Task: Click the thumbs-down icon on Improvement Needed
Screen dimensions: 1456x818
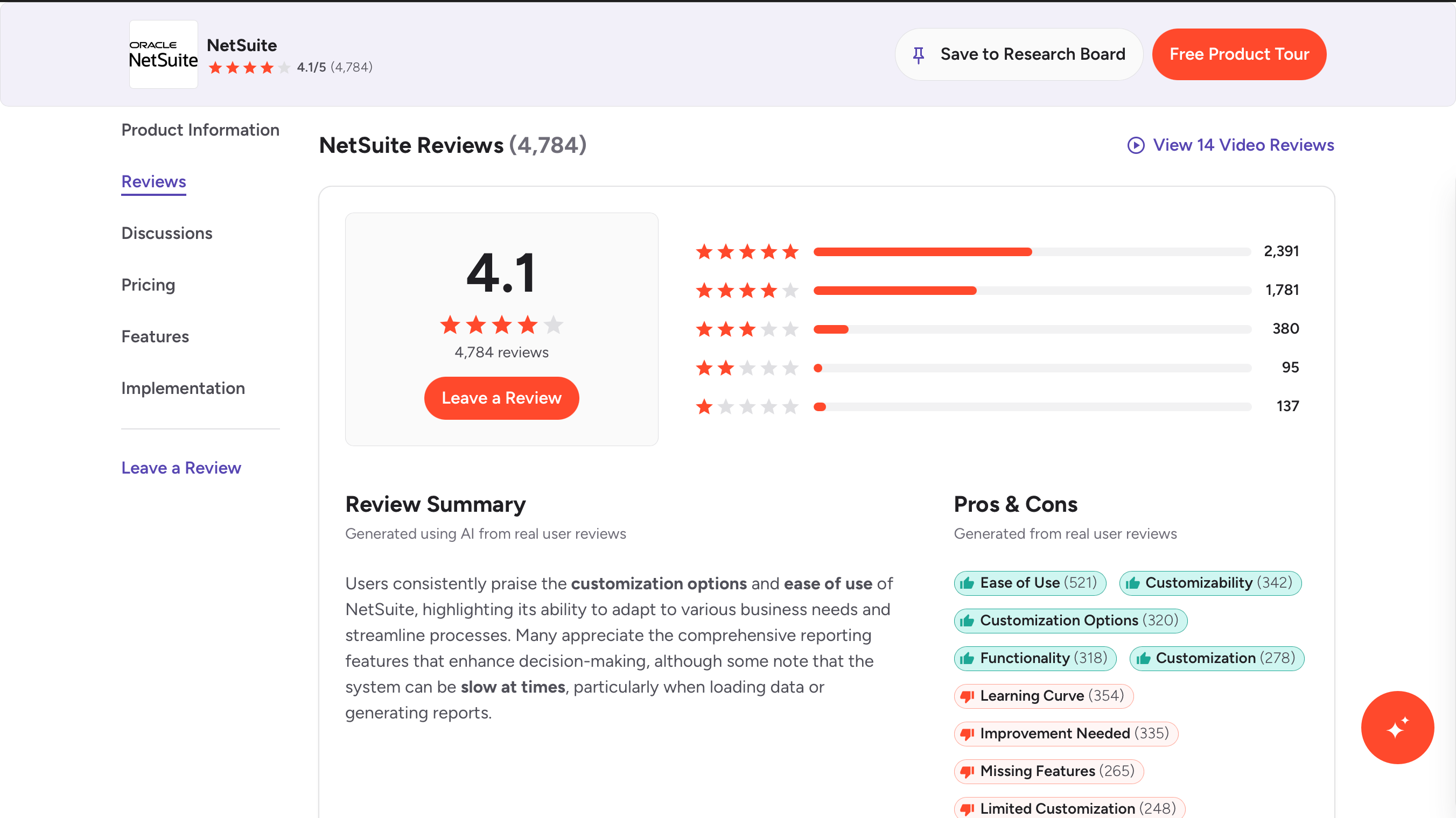Action: [967, 735]
